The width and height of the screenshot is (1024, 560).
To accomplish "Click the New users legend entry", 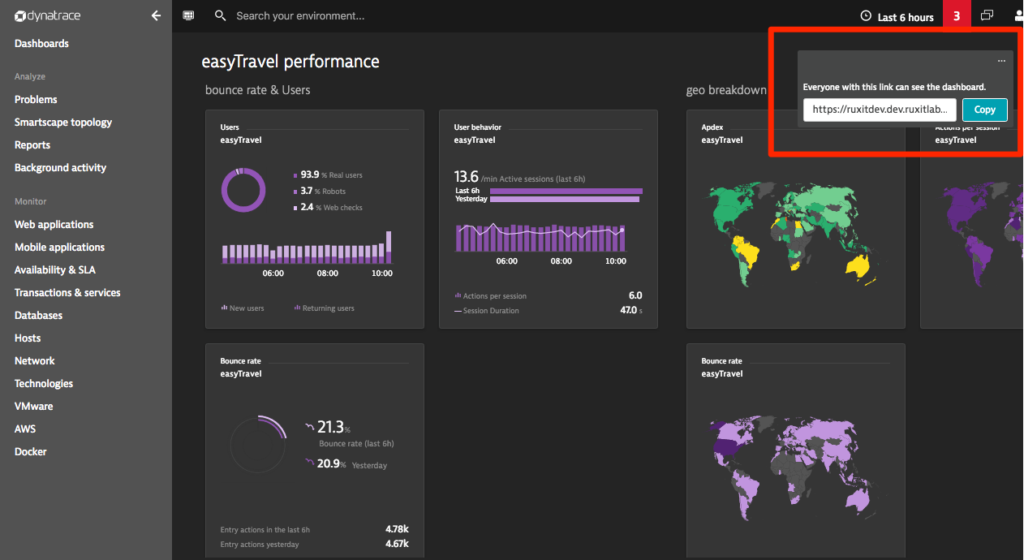I will [x=243, y=308].
